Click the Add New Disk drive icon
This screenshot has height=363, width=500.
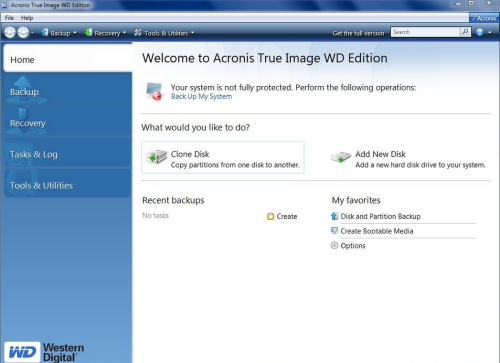coord(341,157)
